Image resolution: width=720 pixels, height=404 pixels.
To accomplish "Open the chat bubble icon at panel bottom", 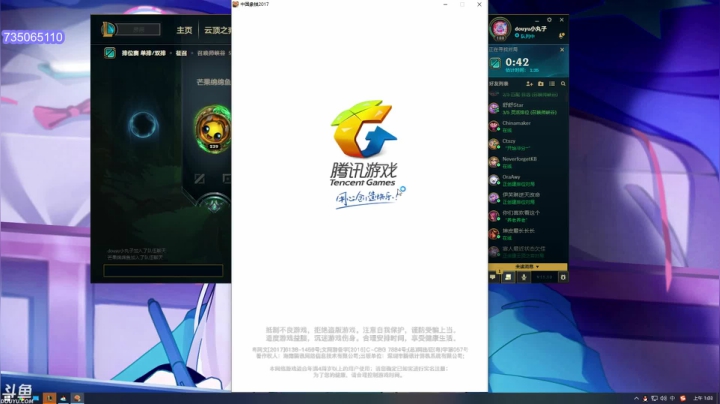I will 493,277.
